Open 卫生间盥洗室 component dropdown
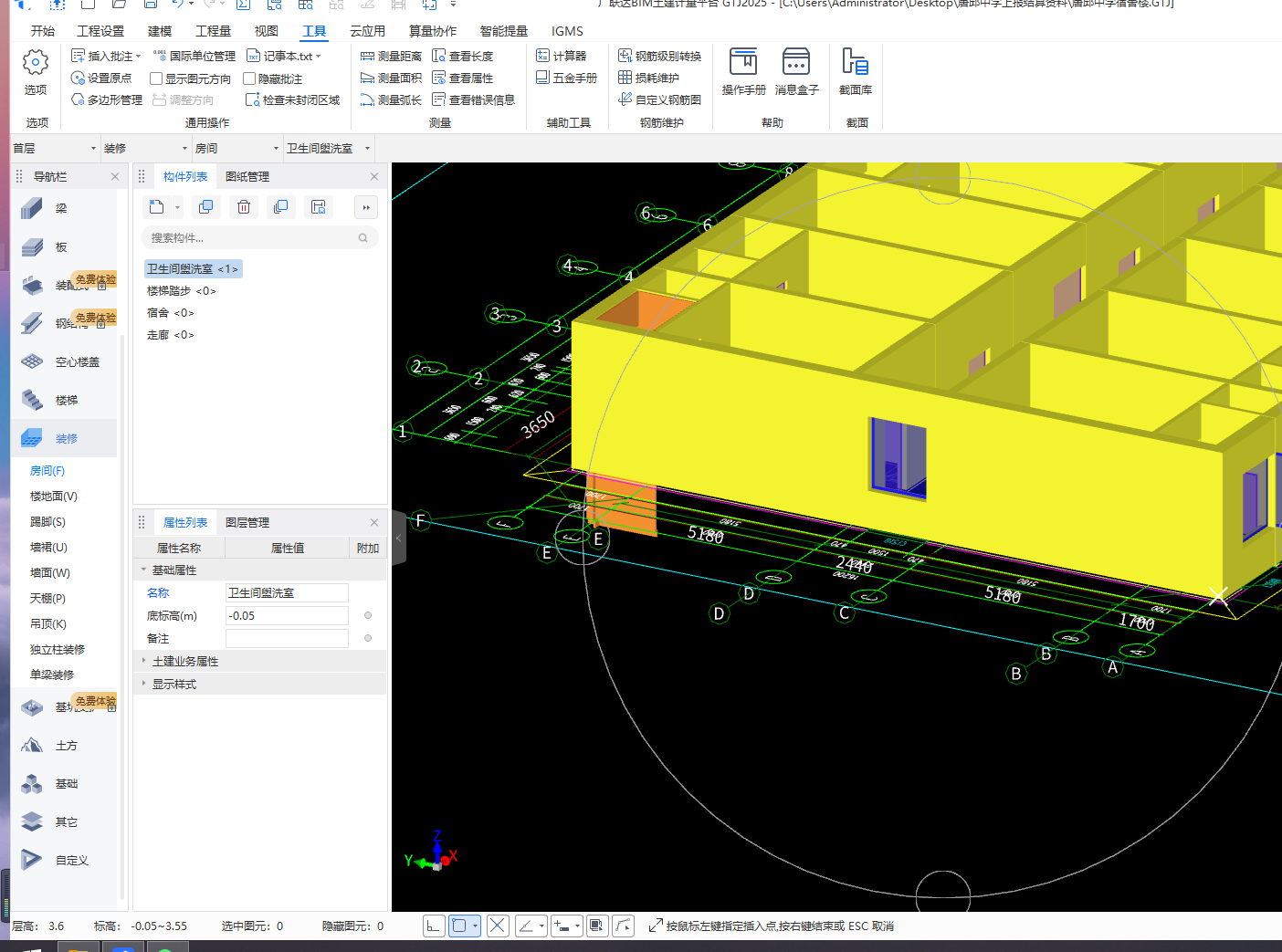The image size is (1282, 952). coord(329,148)
